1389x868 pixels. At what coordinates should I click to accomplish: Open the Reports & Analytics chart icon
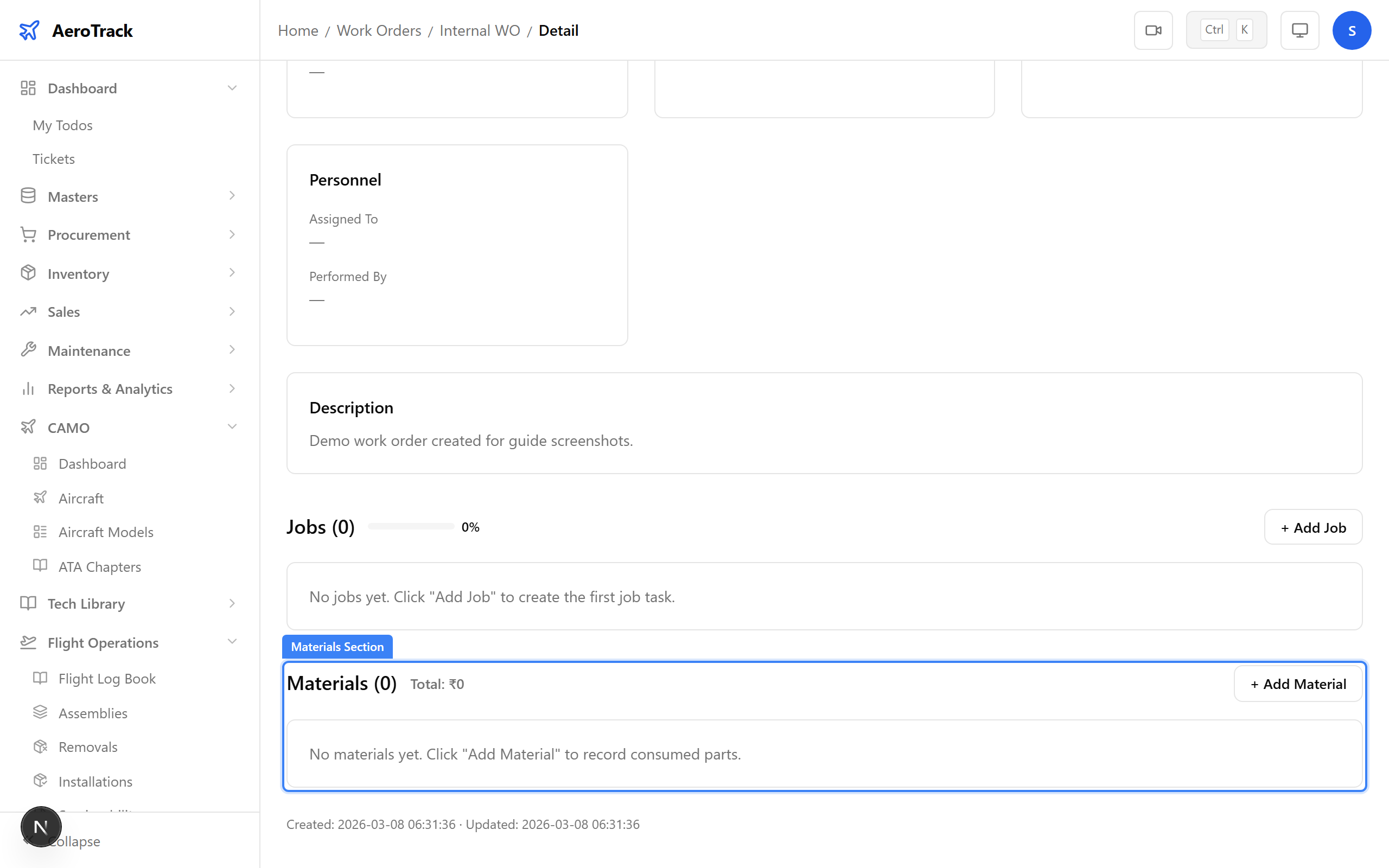point(28,388)
